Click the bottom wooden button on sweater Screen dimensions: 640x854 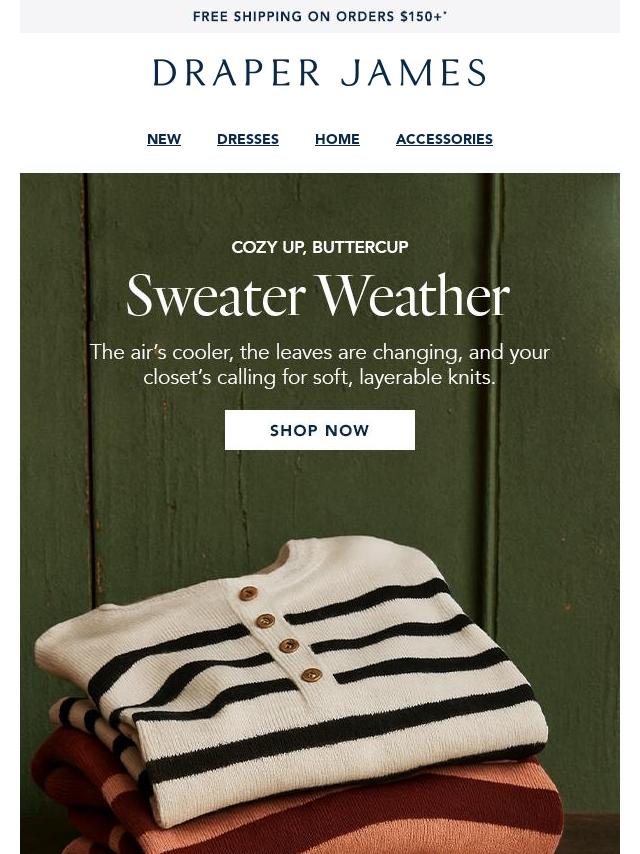(311, 675)
